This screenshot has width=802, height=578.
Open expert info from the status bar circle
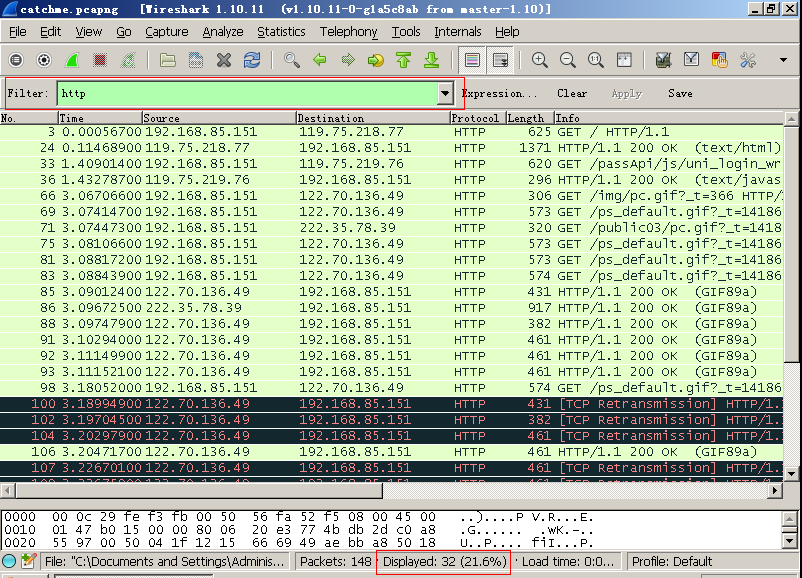click(9, 561)
